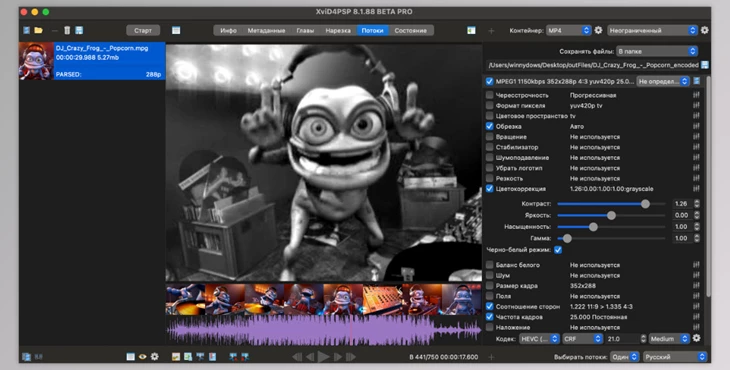Open the Выбирать потоки Один dropdown
The width and height of the screenshot is (730, 370).
click(x=624, y=357)
